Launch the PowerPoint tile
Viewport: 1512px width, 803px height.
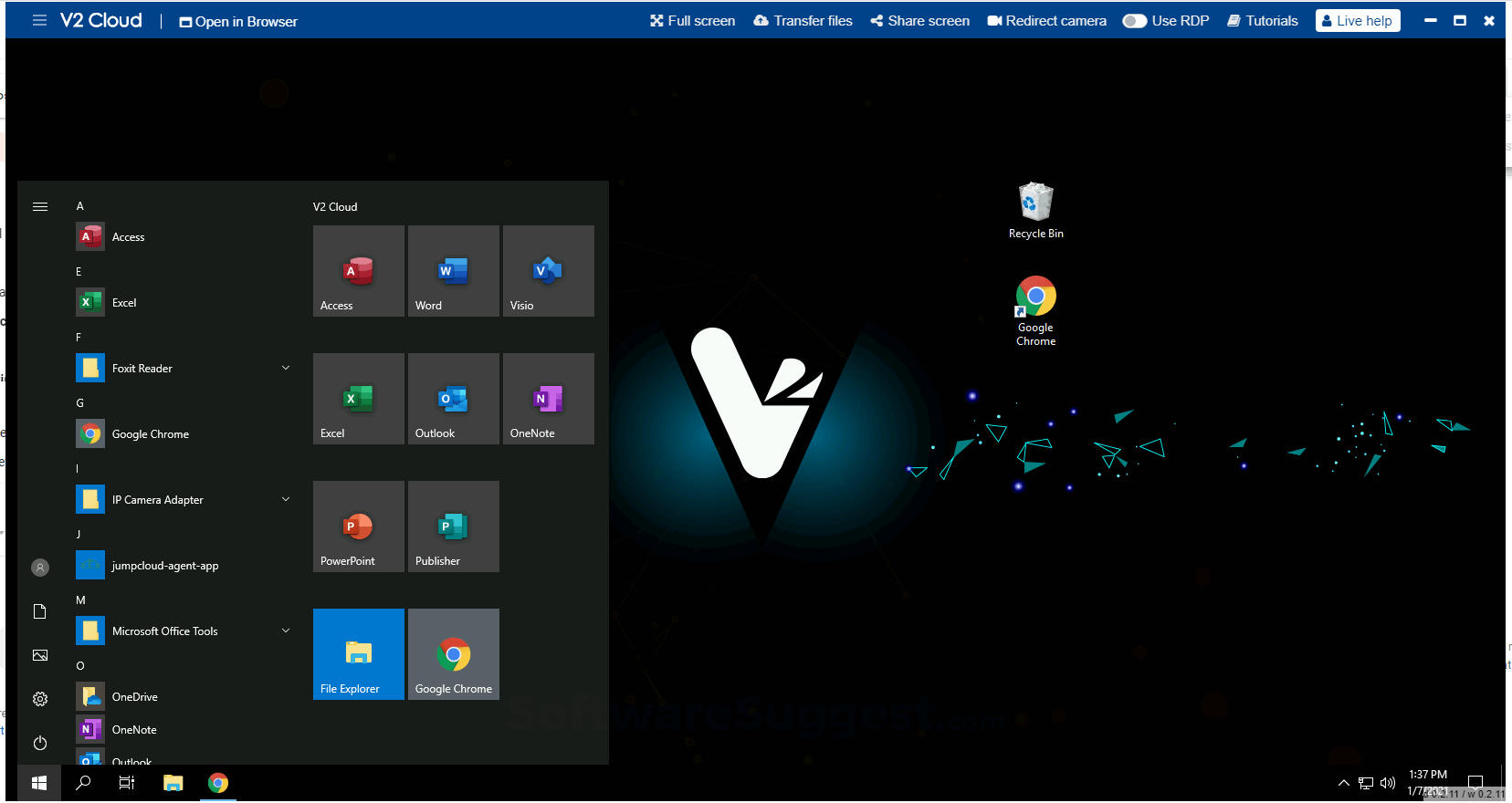(358, 527)
